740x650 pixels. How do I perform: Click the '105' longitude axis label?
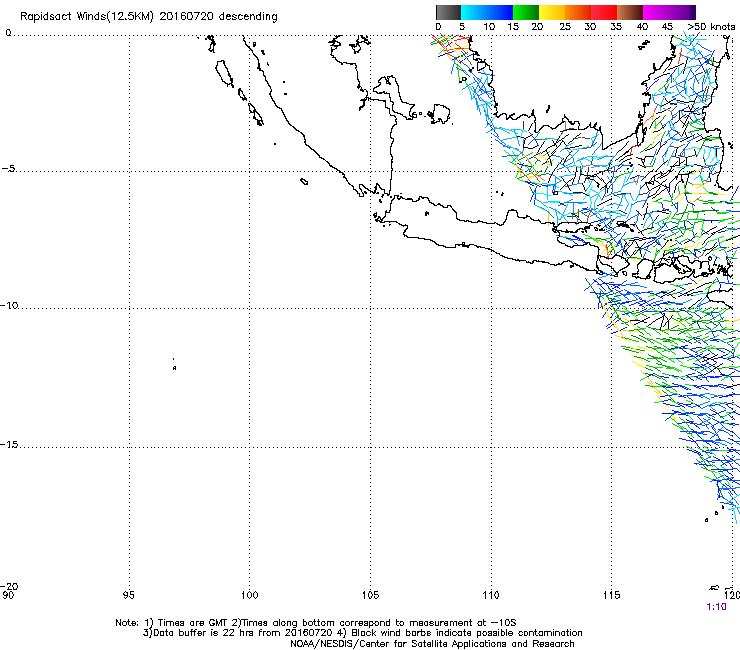point(370,595)
